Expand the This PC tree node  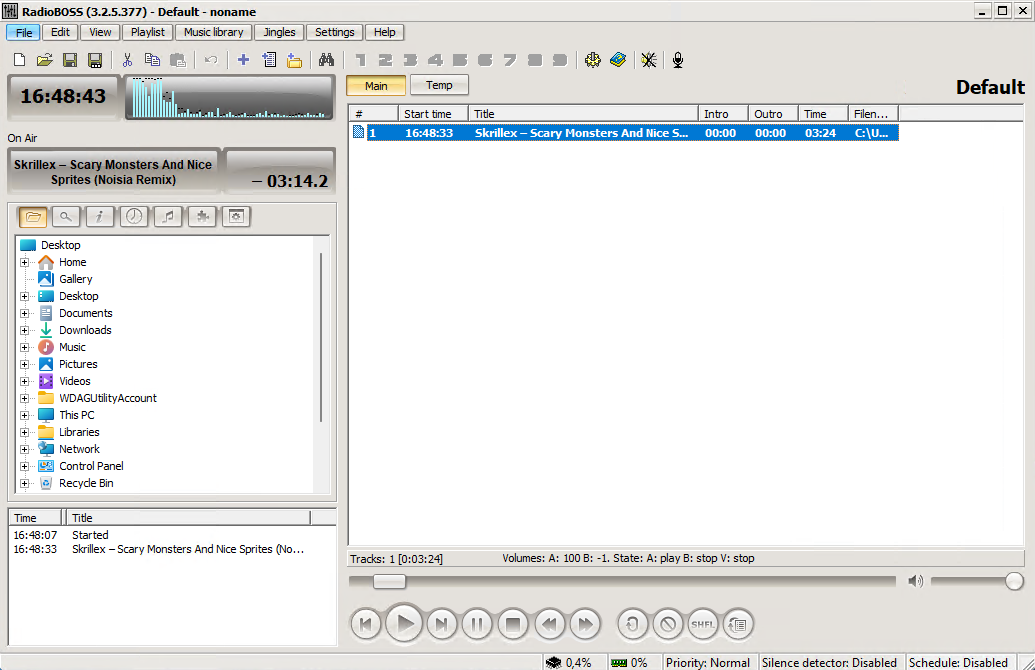24,415
